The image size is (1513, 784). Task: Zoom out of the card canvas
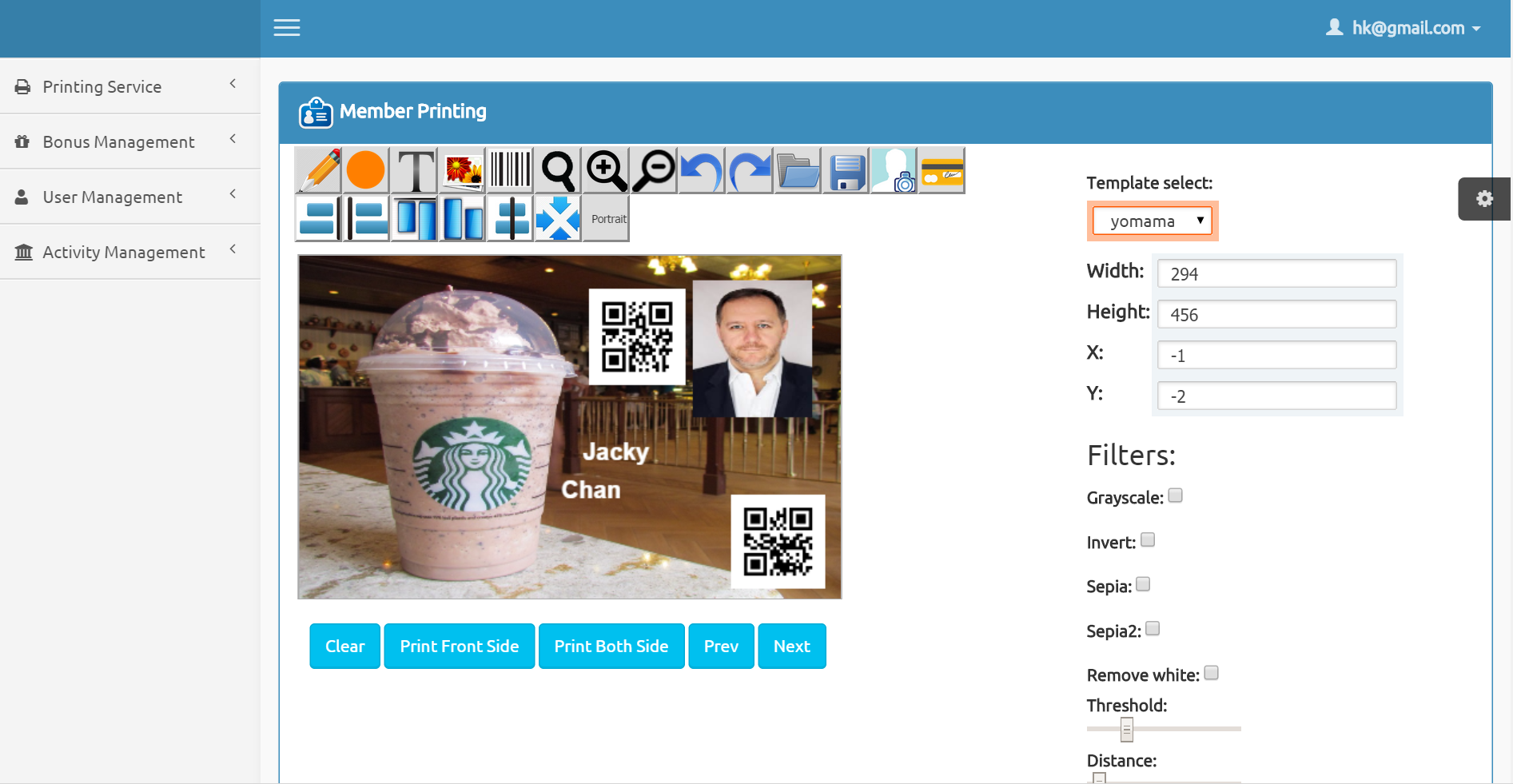coord(654,170)
